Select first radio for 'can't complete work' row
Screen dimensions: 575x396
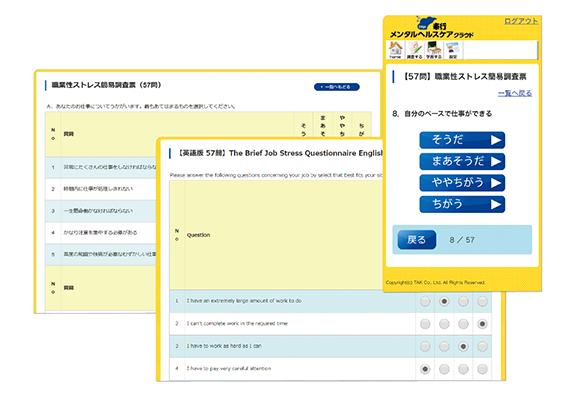click(425, 324)
